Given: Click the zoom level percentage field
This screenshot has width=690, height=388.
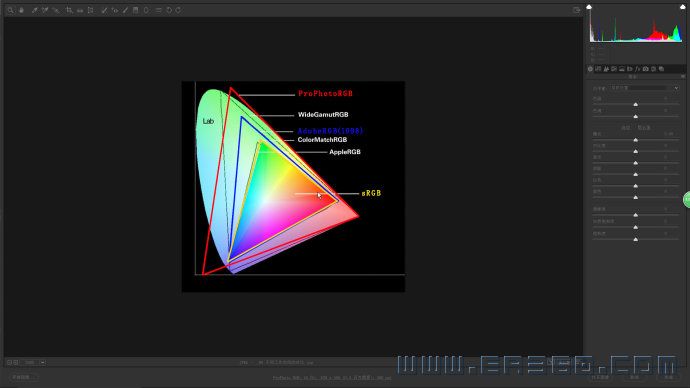Looking at the screenshot, I should click(29, 362).
